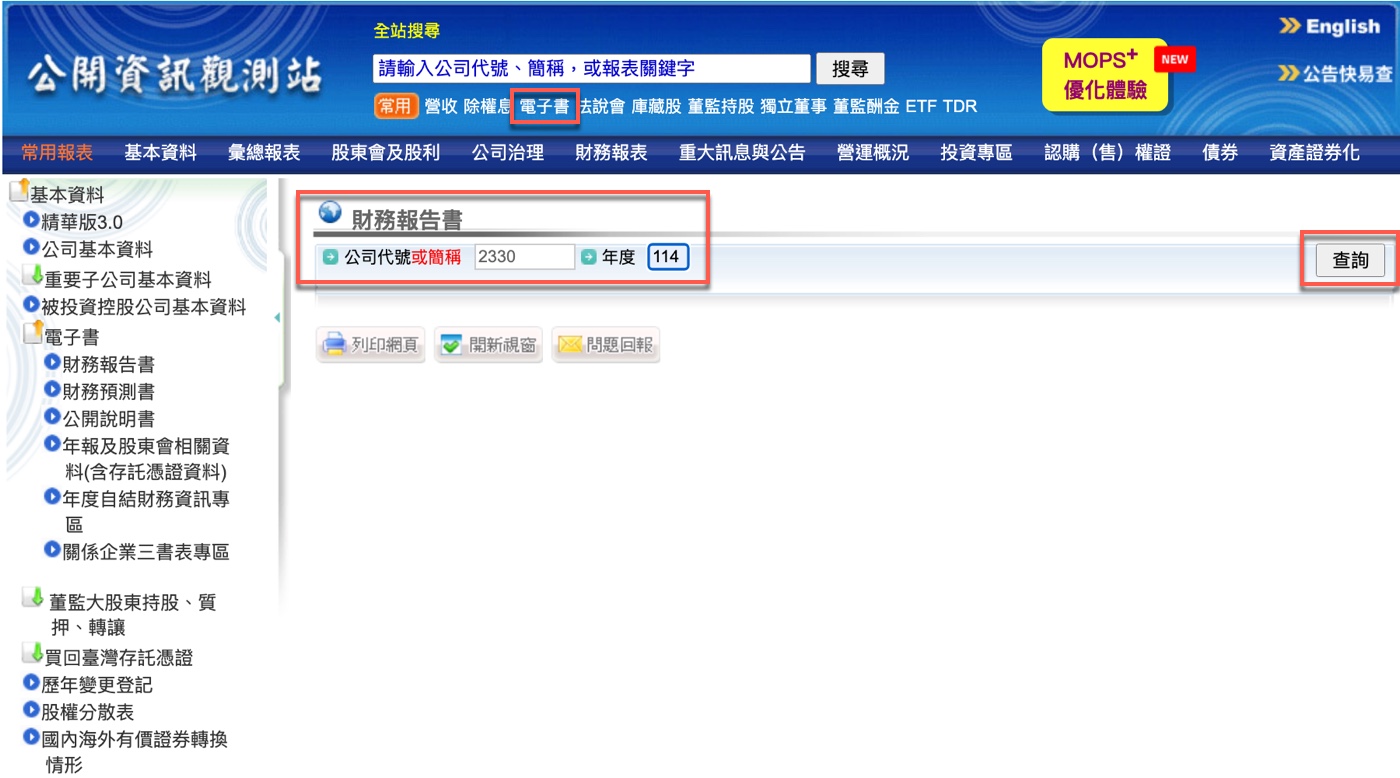Viewport: 1400px width, 778px height.
Task: Click blue bullet icon next to 精華版3.0
Action: (x=31, y=221)
